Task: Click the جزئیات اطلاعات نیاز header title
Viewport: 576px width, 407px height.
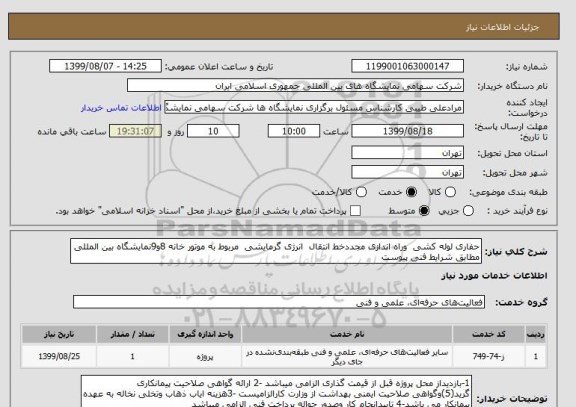Action: tap(502, 27)
